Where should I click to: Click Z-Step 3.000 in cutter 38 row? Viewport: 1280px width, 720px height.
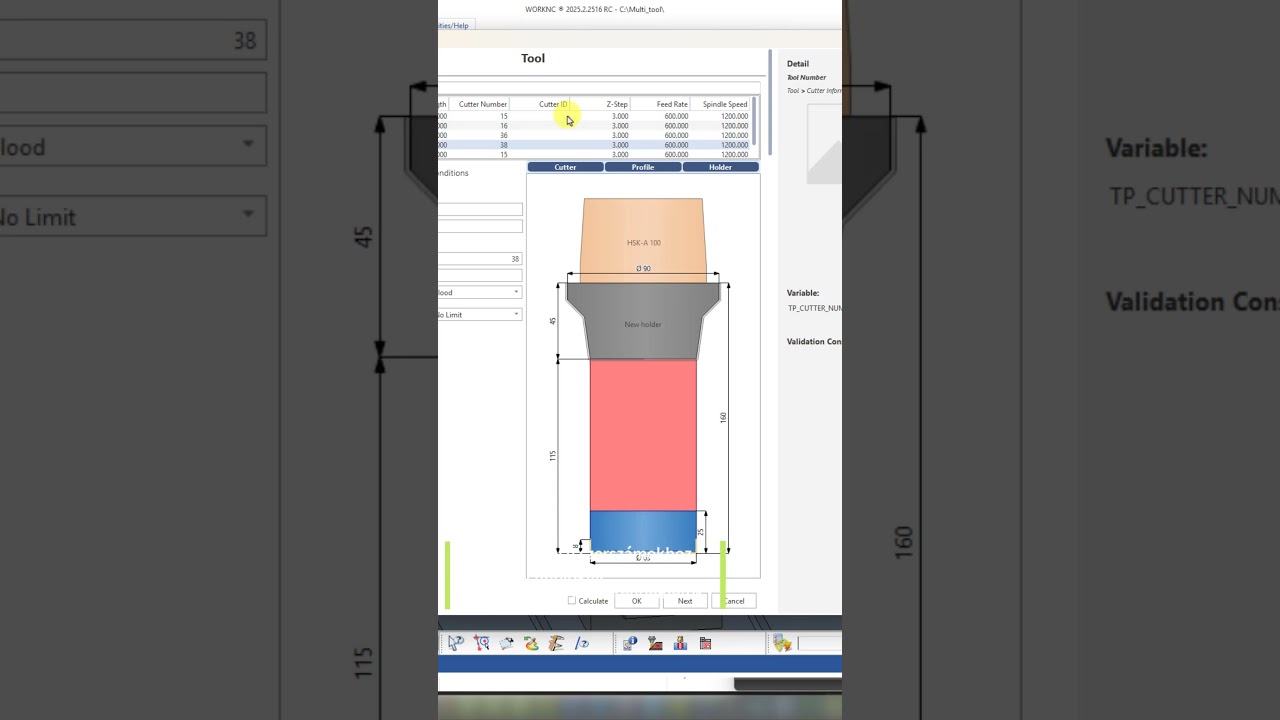pos(620,145)
